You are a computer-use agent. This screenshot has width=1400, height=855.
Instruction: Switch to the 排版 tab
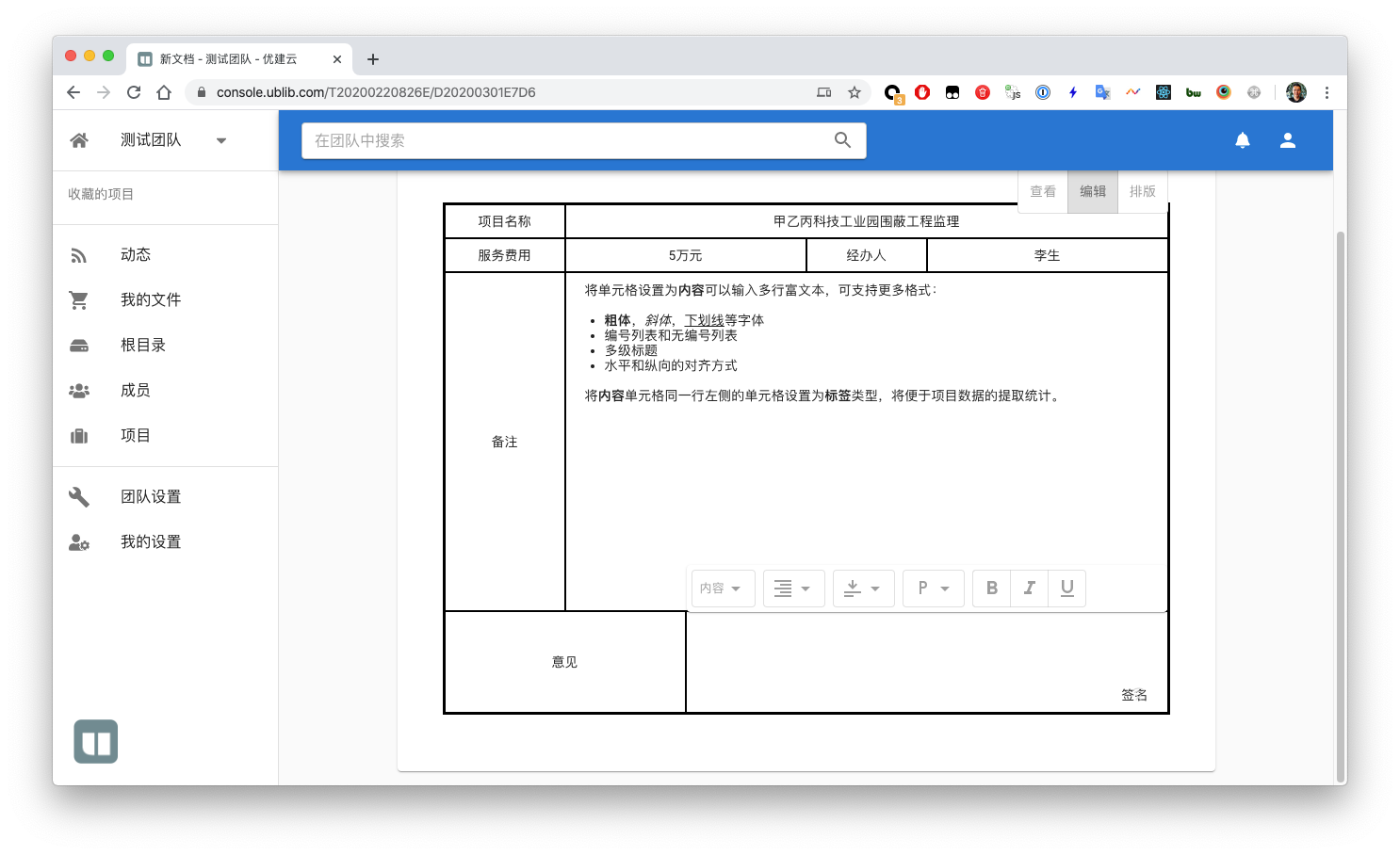tap(1142, 192)
